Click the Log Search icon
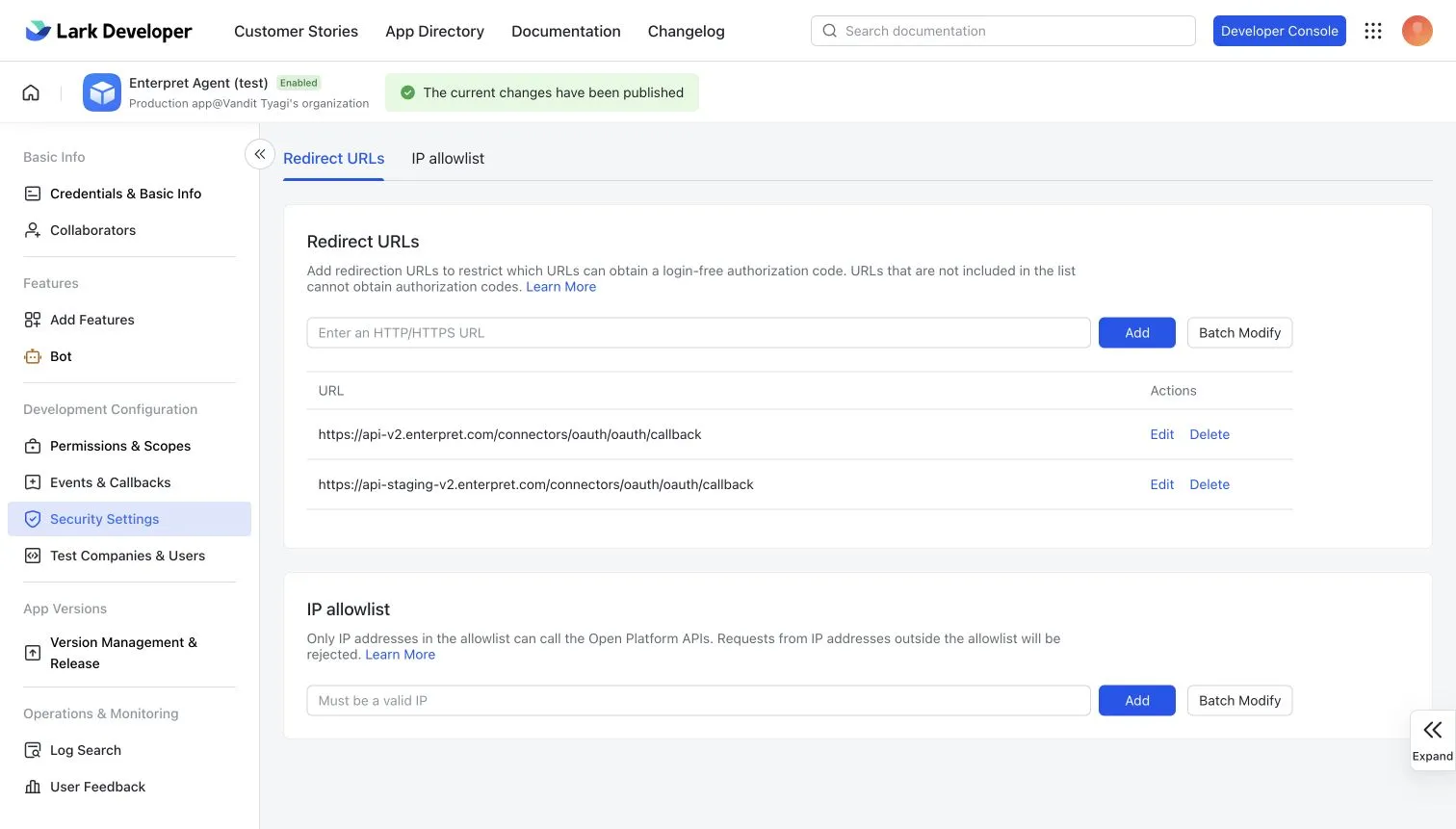The image size is (1456, 829). click(33, 750)
